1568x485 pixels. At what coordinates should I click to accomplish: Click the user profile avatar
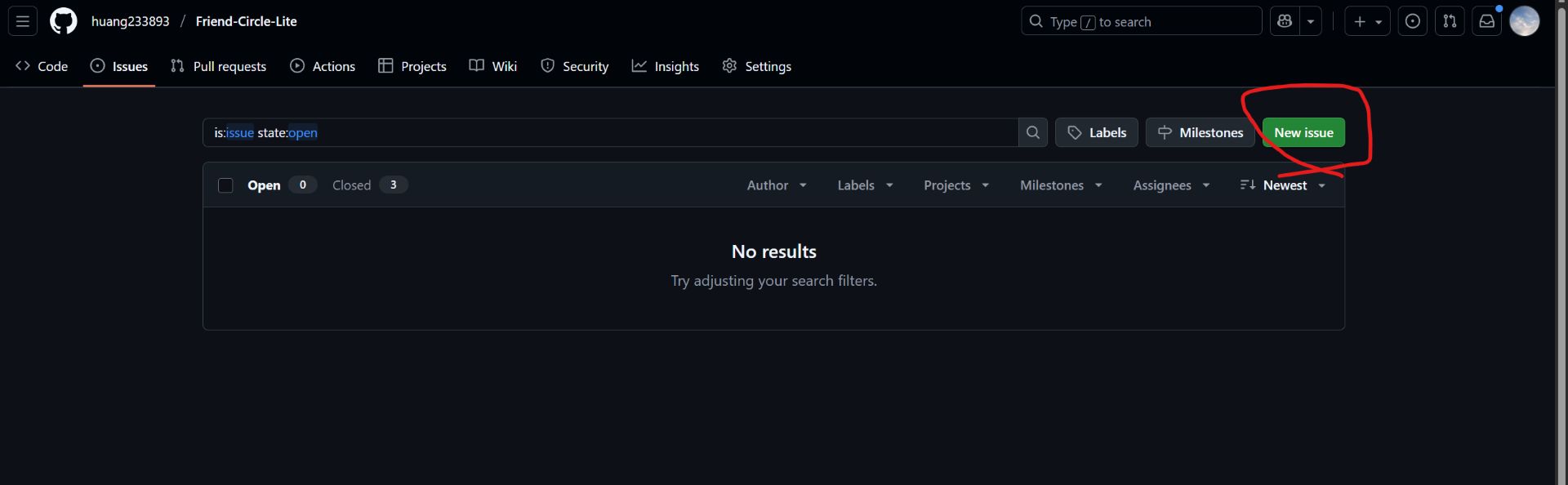[1524, 21]
